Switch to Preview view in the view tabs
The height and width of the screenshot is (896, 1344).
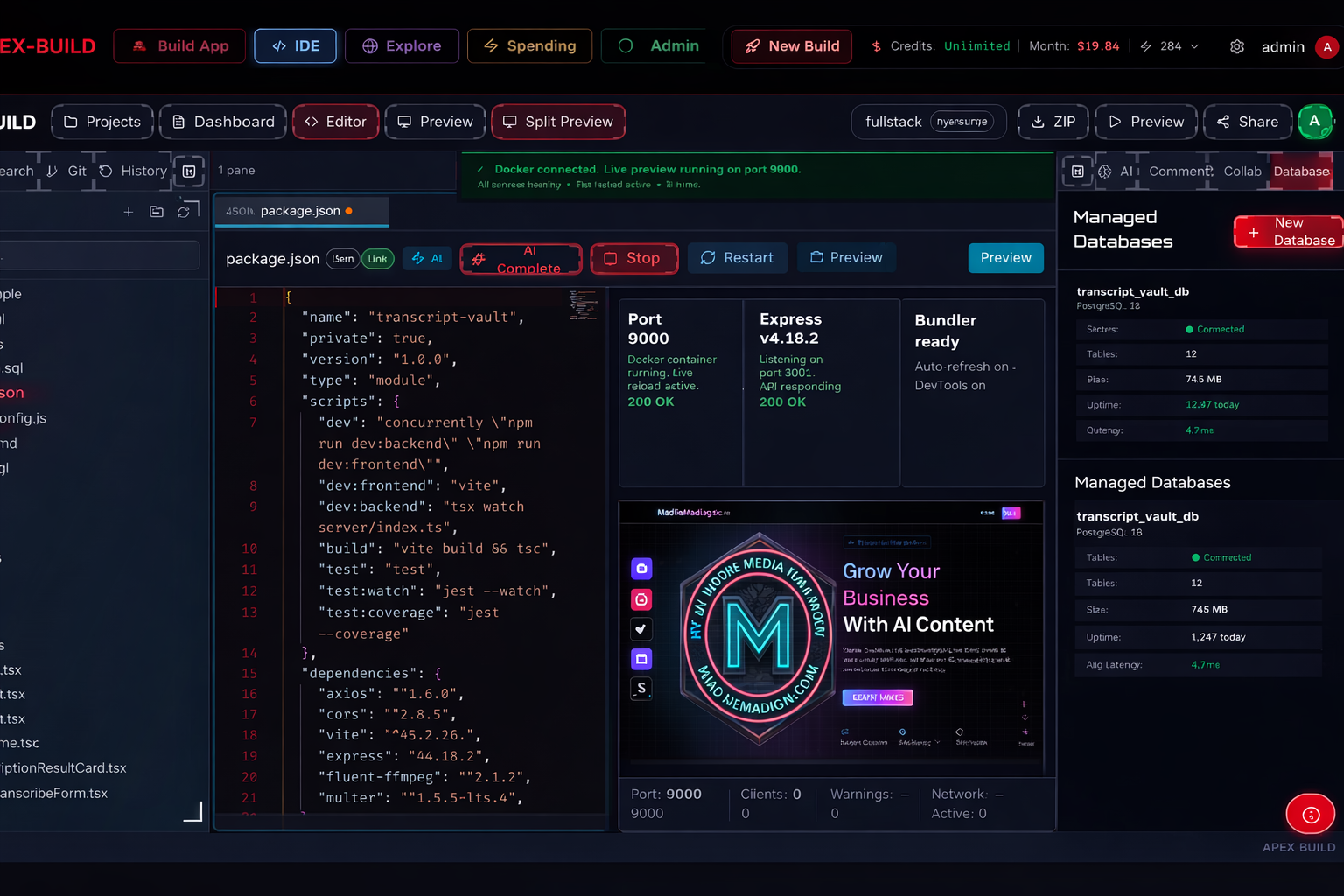point(435,122)
